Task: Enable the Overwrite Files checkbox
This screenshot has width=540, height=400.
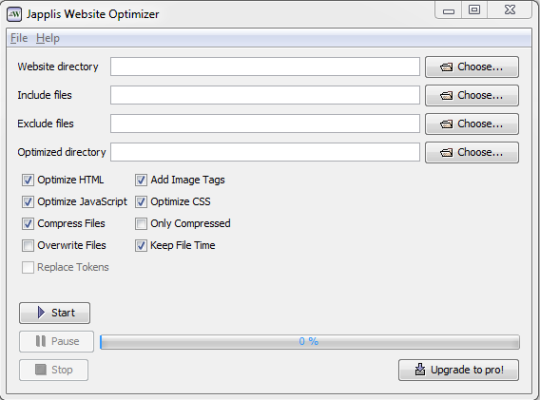Action: 28,245
